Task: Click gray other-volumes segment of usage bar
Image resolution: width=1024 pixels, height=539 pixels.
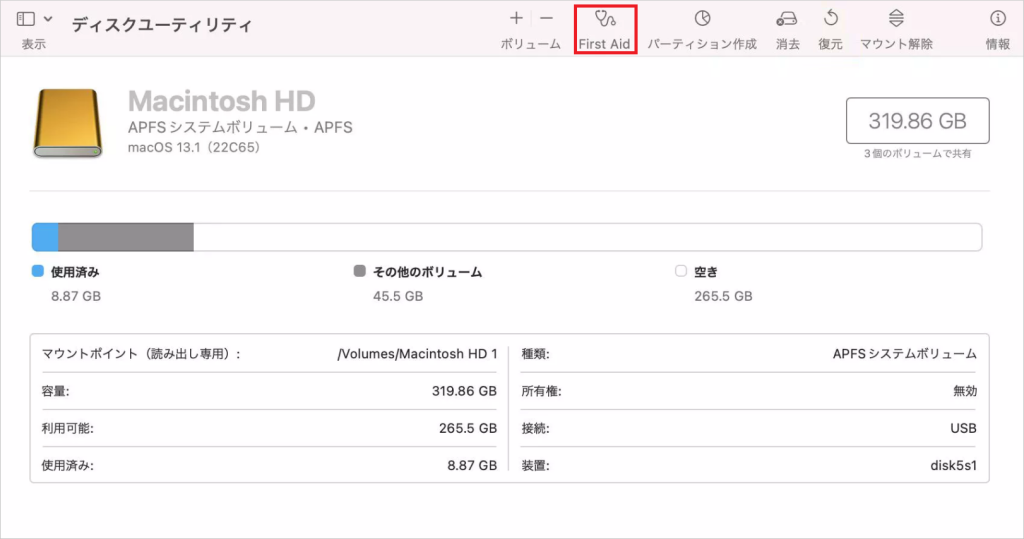Action: (x=126, y=237)
